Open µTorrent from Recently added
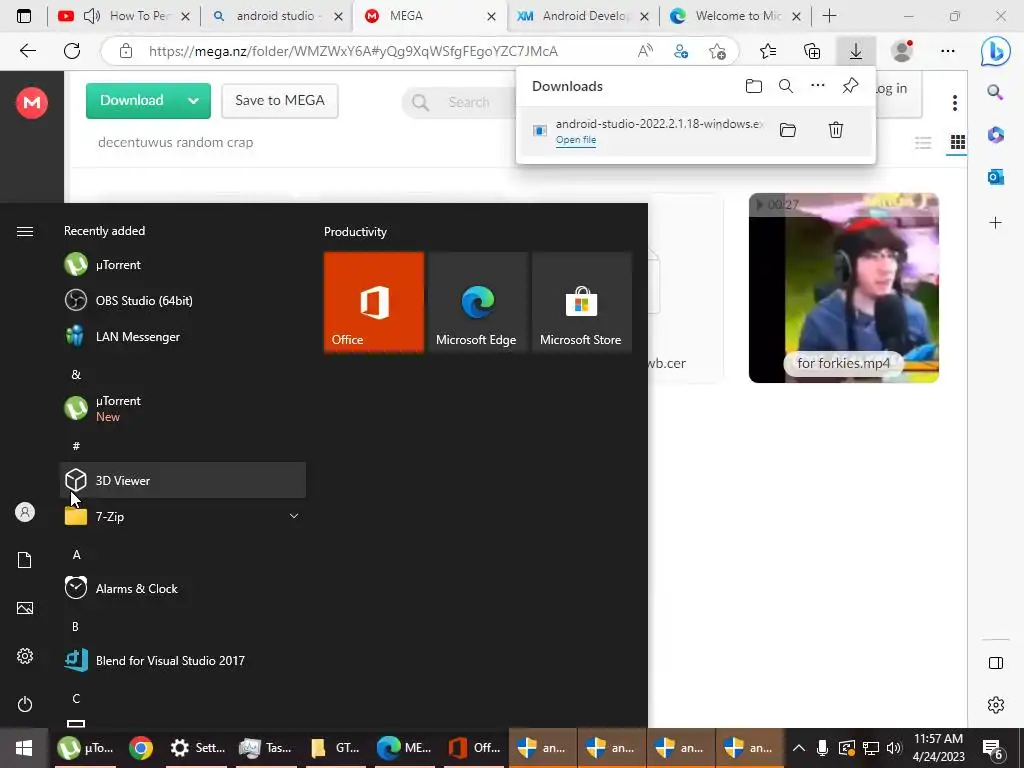The width and height of the screenshot is (1024, 768). pos(184,264)
